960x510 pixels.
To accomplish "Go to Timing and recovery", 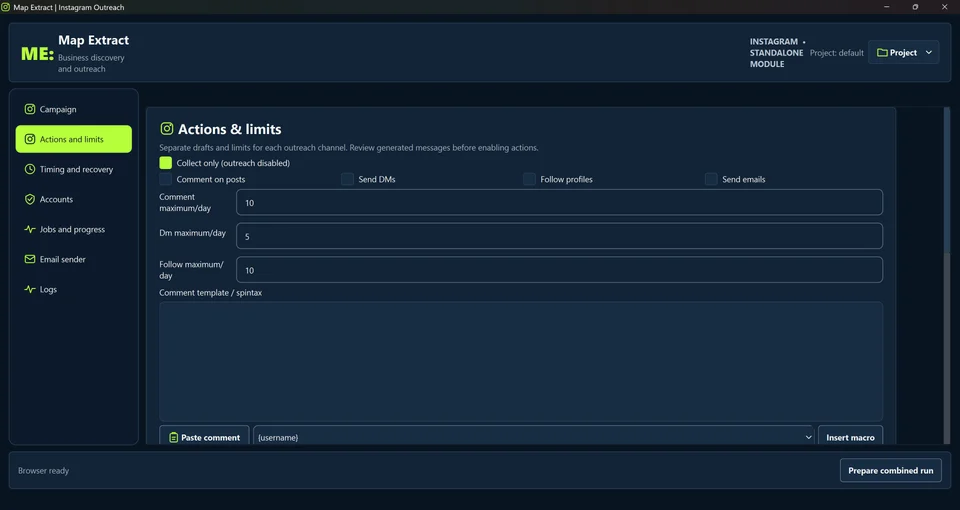I will click(x=73, y=169).
